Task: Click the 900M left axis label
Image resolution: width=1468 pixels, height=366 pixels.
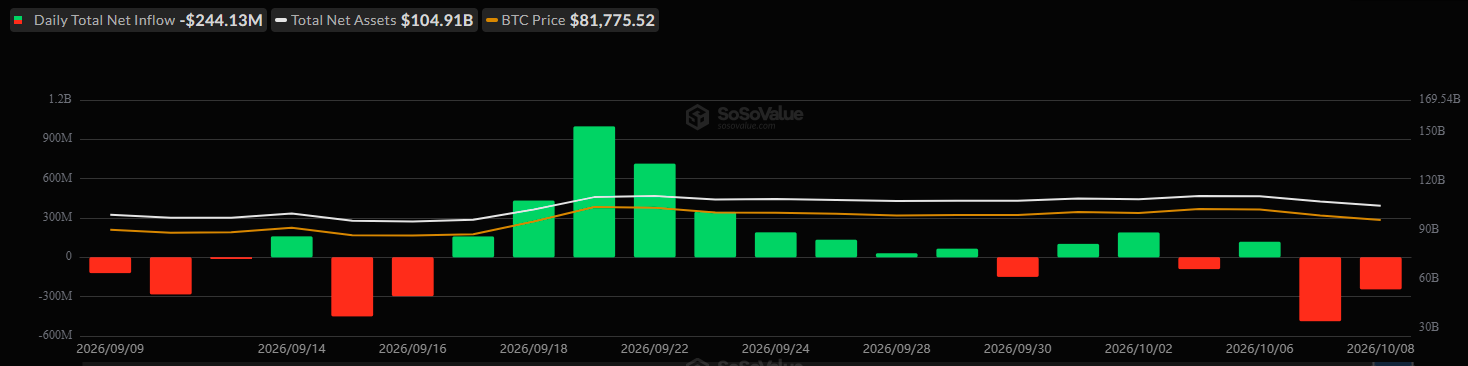Action: pos(57,139)
